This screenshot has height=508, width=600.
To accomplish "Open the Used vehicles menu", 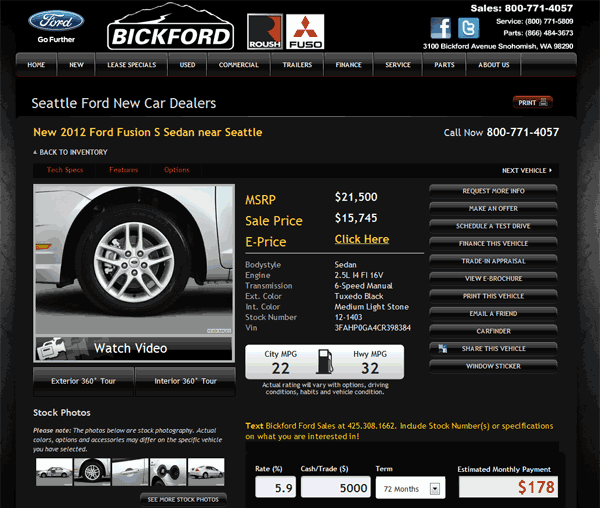I will (x=188, y=65).
